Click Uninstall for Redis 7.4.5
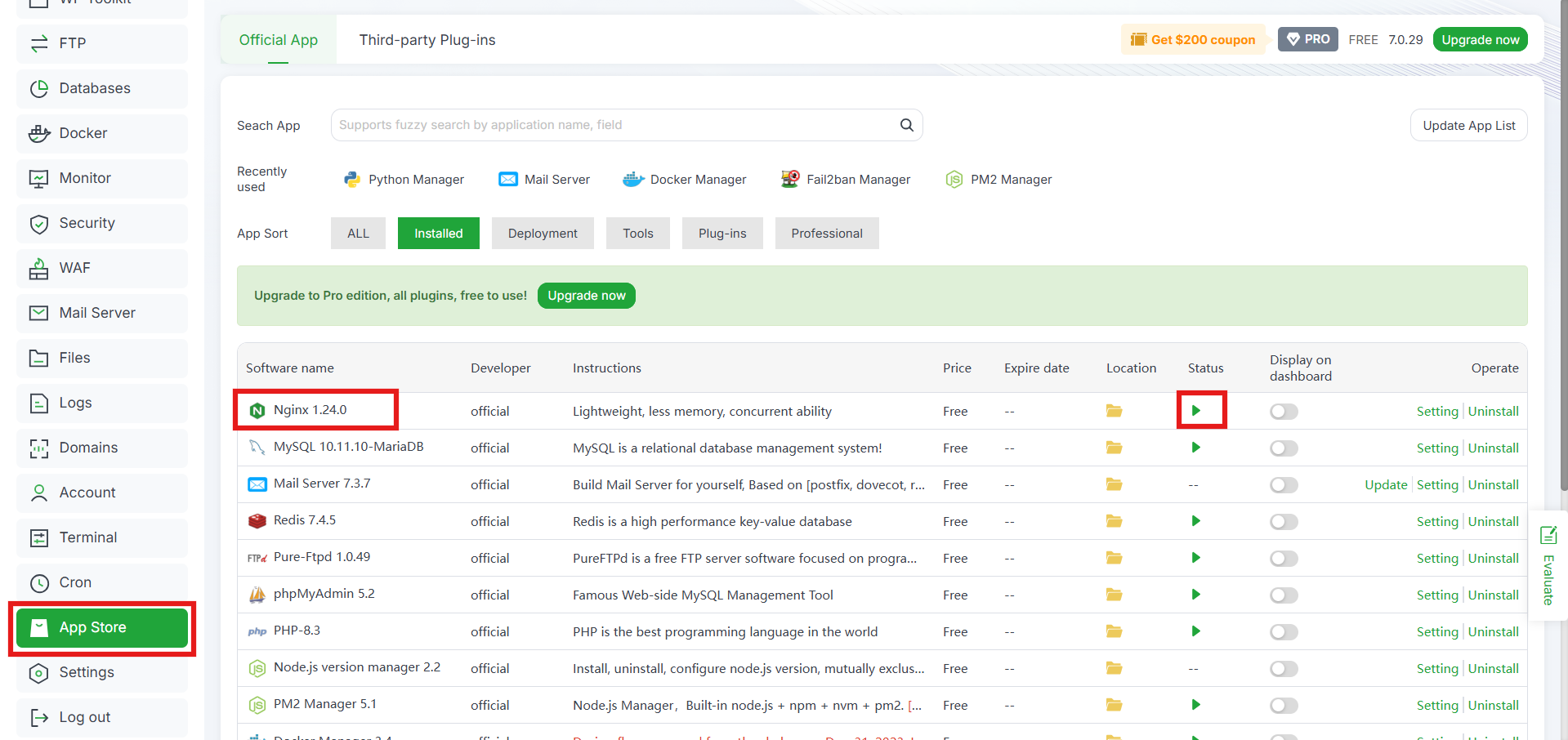The height and width of the screenshot is (740, 1568). 1493,522
